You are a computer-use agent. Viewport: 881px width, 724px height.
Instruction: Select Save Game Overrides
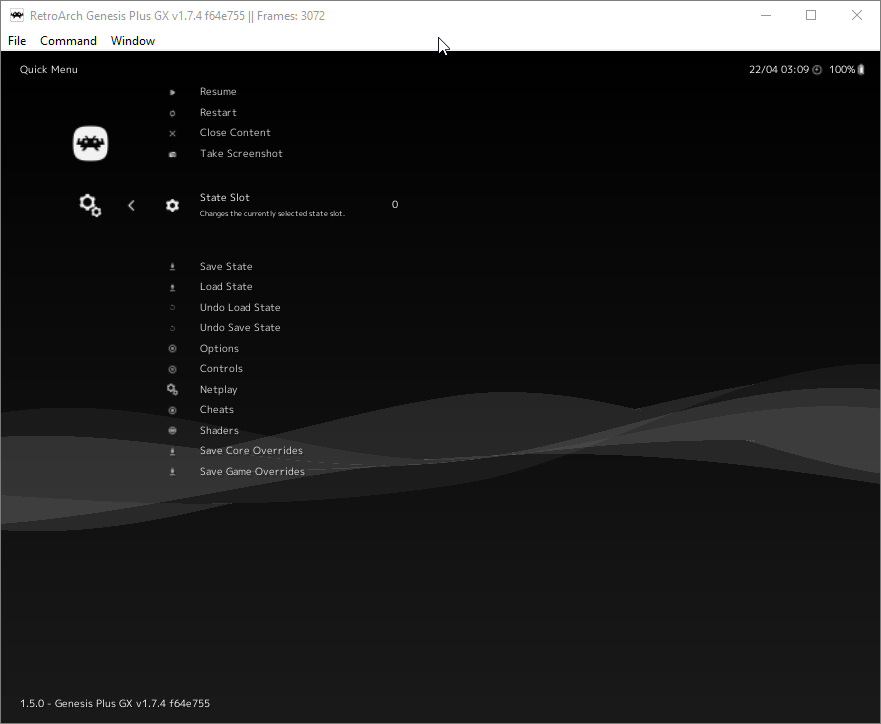252,471
